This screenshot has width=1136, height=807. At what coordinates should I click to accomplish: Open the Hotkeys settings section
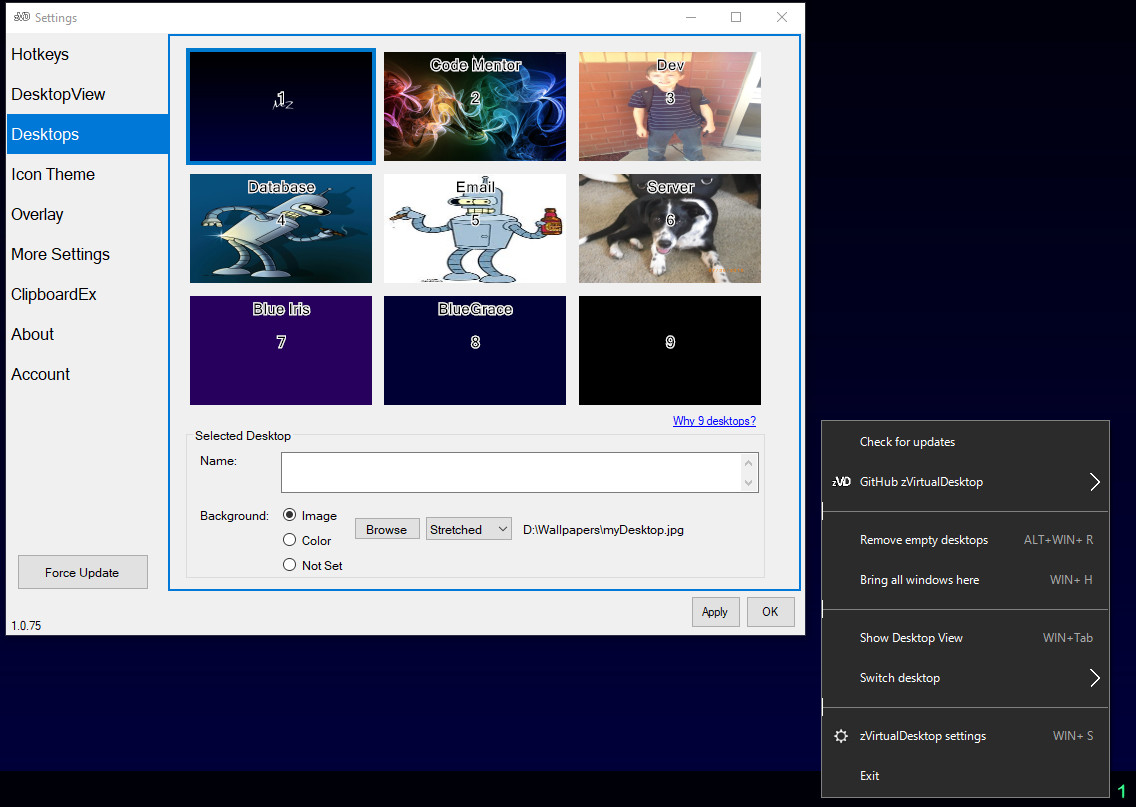pos(88,54)
